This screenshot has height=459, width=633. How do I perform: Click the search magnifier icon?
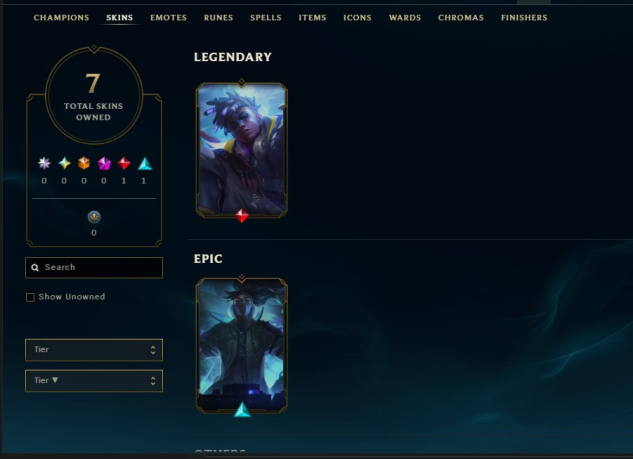click(35, 268)
